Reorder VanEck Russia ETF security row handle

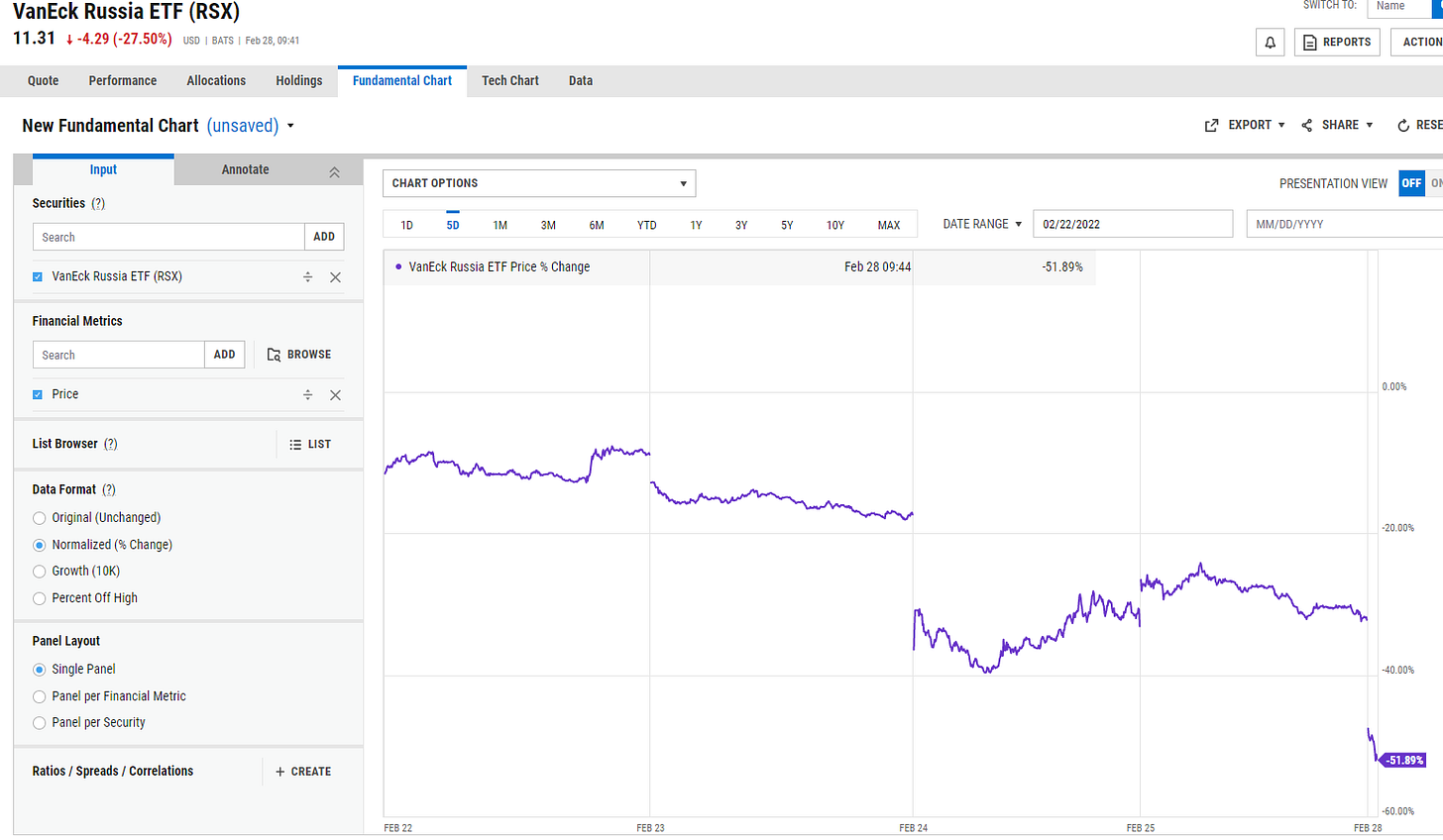tap(308, 276)
